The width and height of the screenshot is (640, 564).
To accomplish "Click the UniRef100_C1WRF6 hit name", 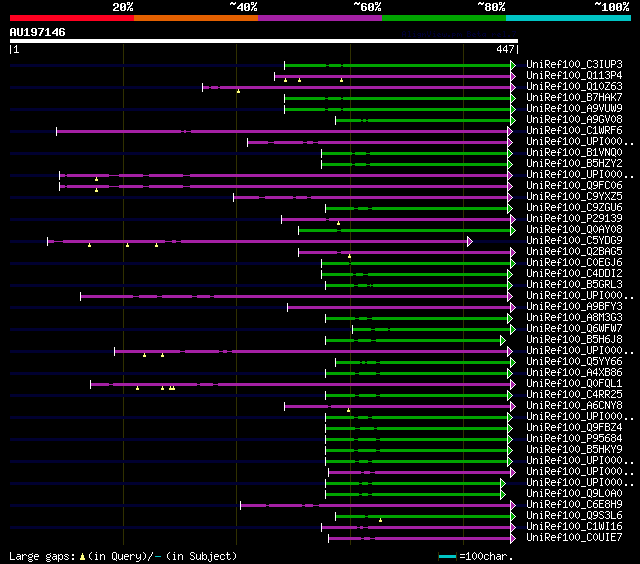I will pyautogui.click(x=574, y=131).
